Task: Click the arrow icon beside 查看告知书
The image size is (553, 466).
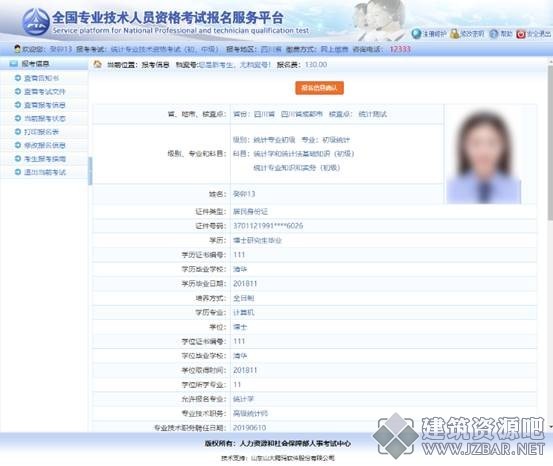Action: tap(18, 78)
